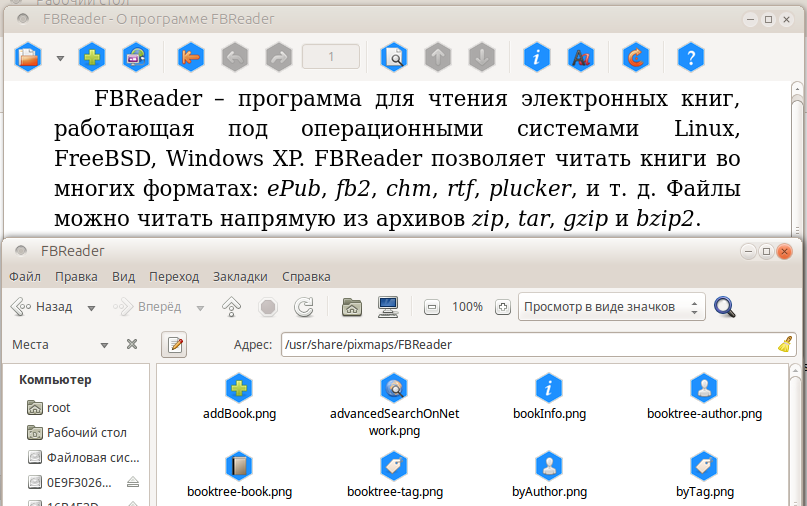Open the network library icon
The width and height of the screenshot is (807, 506).
click(136, 57)
